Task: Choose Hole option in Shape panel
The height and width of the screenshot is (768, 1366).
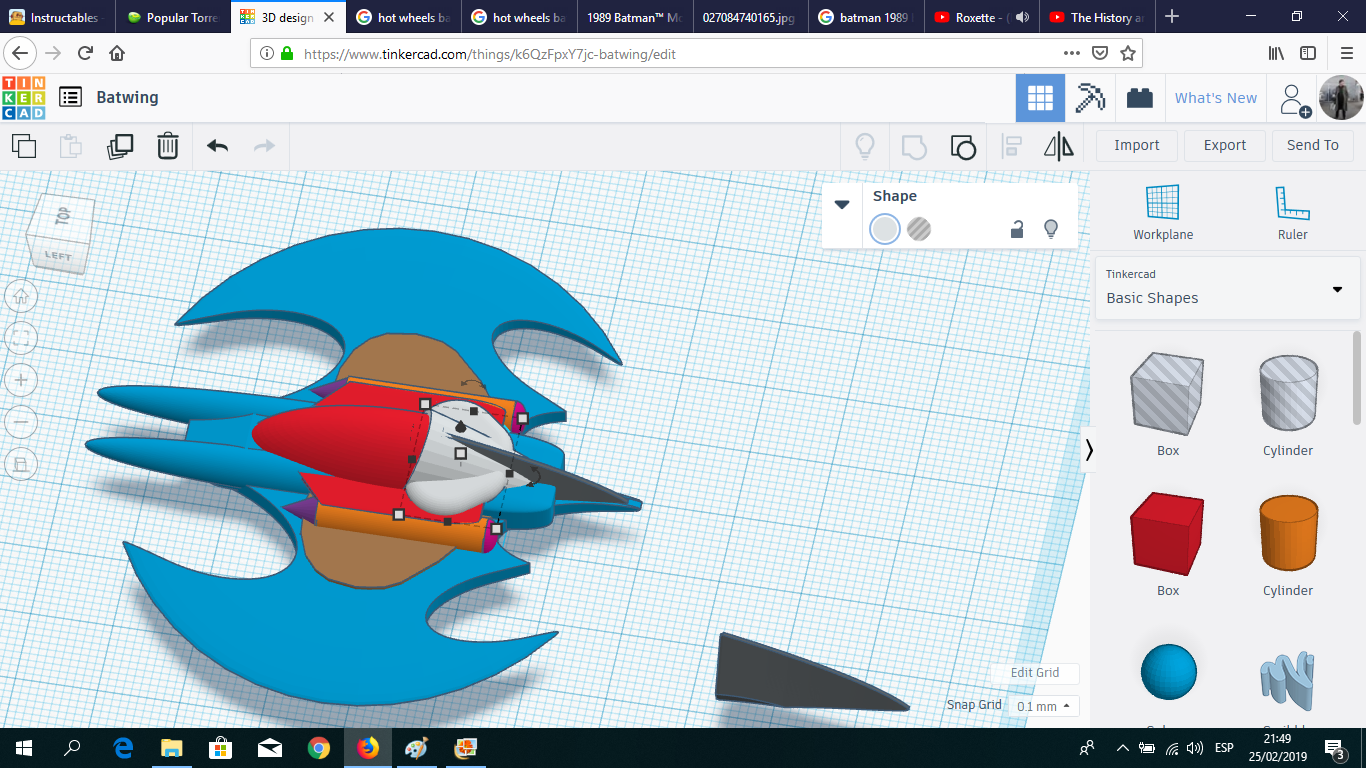Action: [919, 229]
